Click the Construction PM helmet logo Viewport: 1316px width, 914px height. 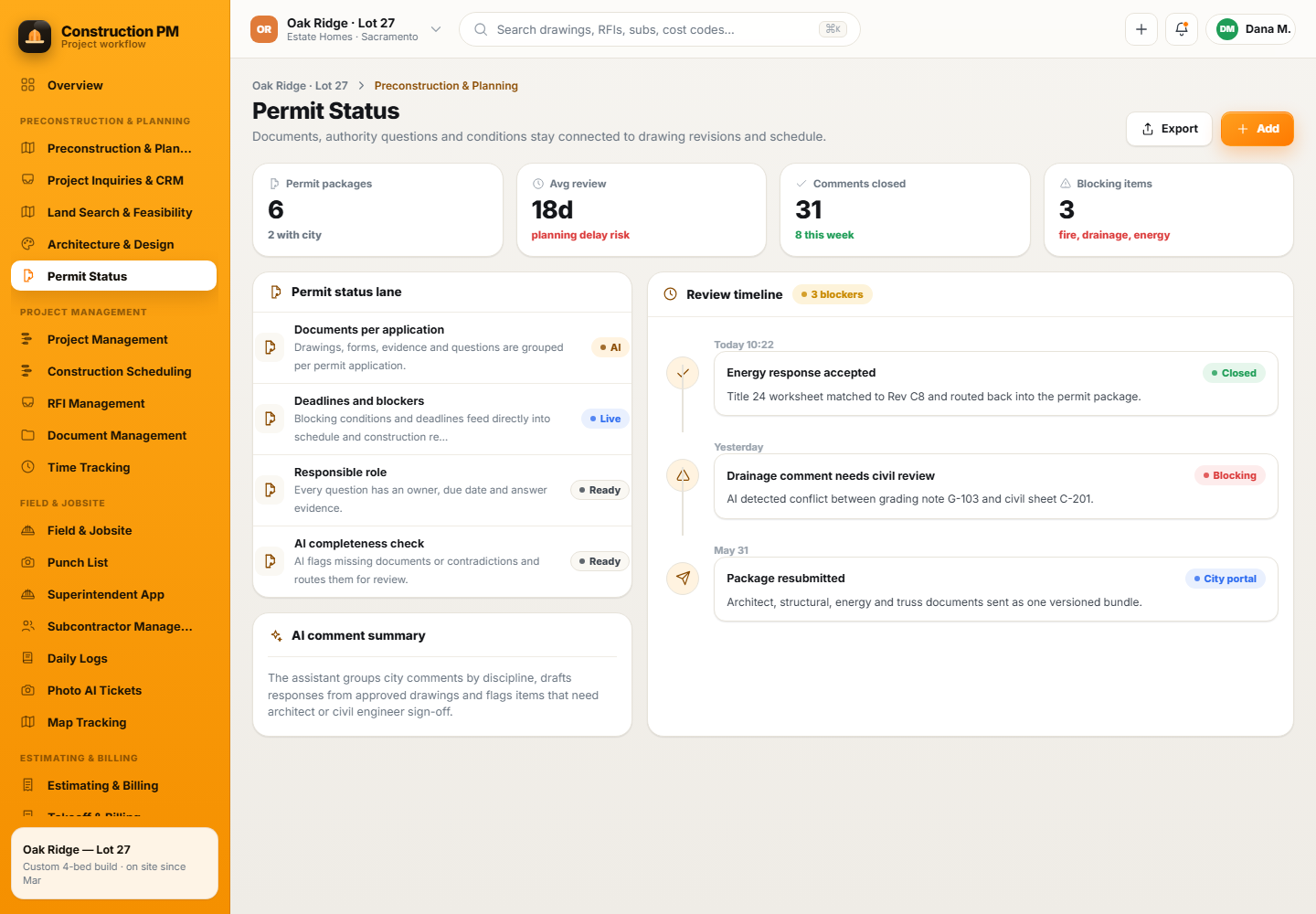[35, 37]
